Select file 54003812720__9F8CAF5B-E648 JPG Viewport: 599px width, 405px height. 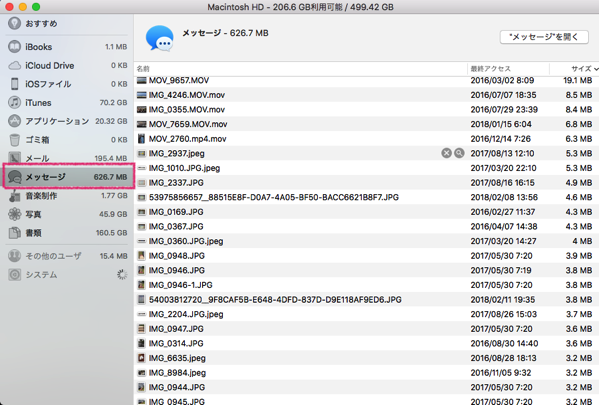point(275,300)
